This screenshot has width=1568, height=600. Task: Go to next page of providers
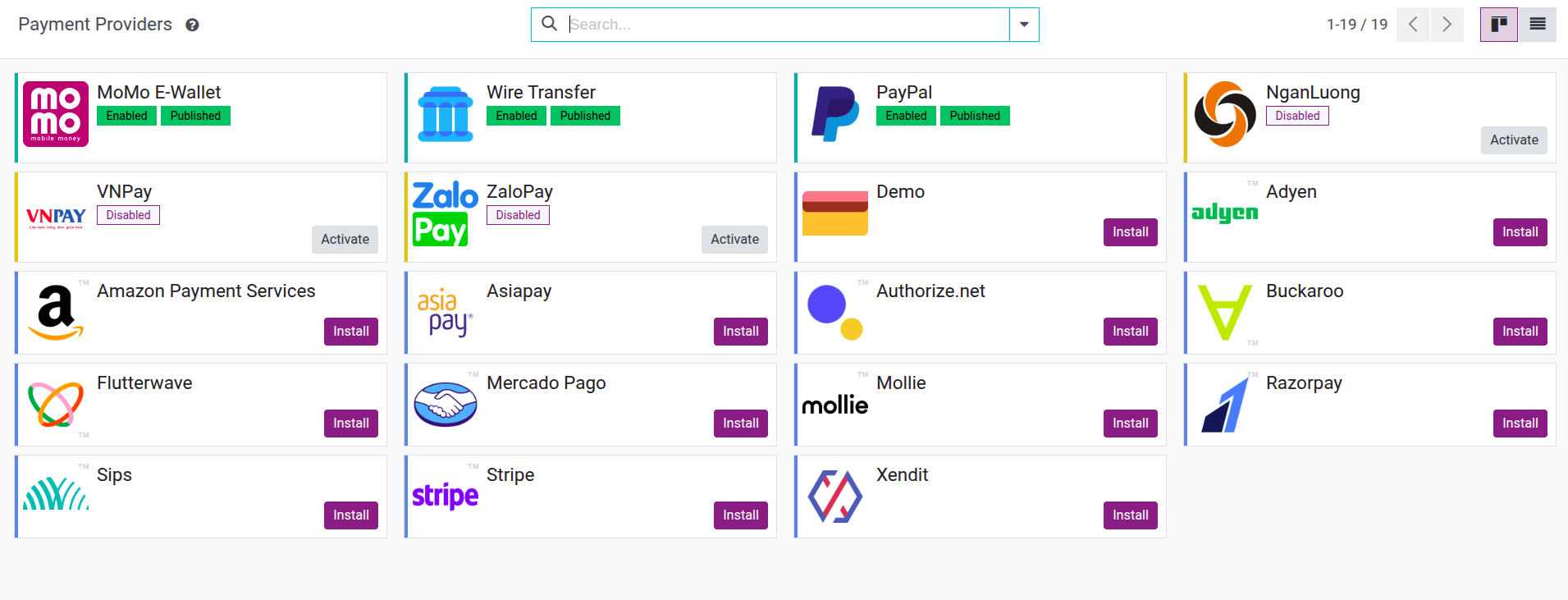click(1447, 25)
